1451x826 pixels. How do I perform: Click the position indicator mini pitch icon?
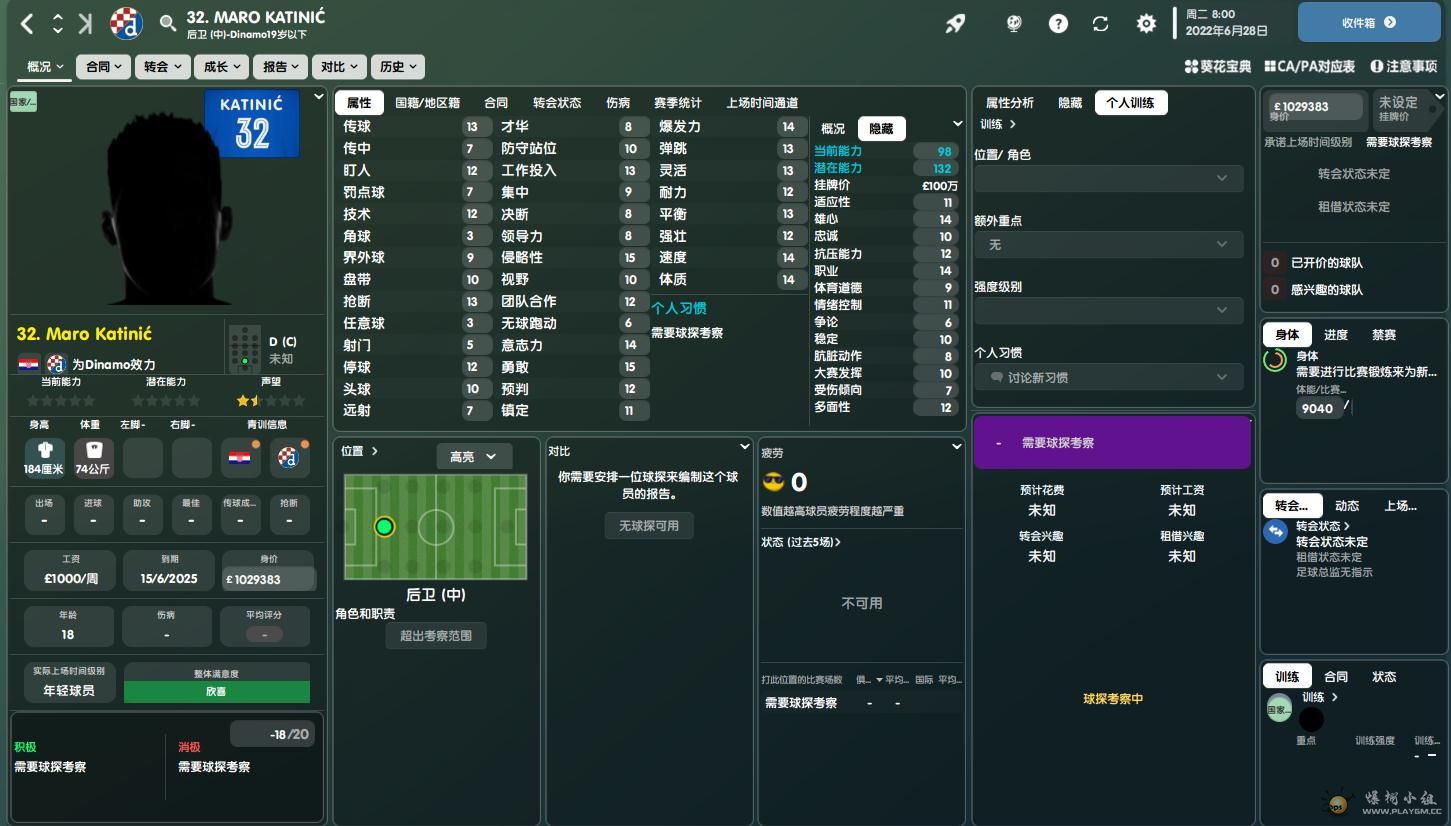click(244, 348)
